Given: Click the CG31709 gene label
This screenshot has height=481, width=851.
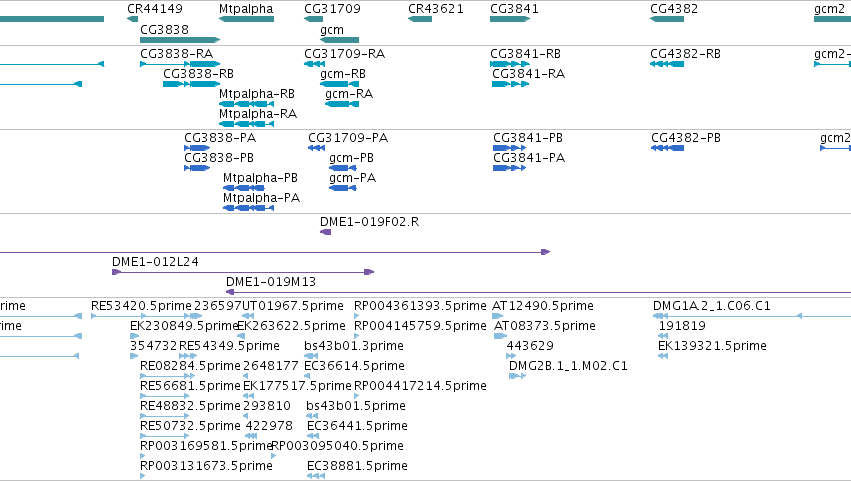Looking at the screenshot, I should pos(332,9).
